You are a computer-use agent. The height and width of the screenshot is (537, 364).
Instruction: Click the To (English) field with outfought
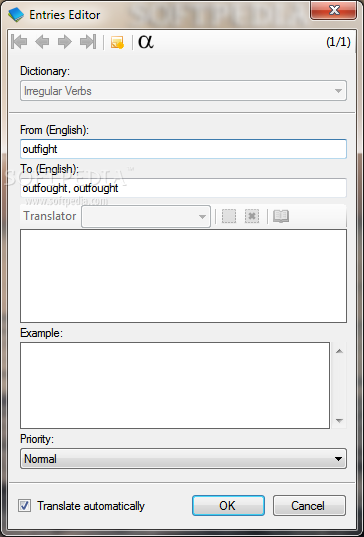pos(184,188)
